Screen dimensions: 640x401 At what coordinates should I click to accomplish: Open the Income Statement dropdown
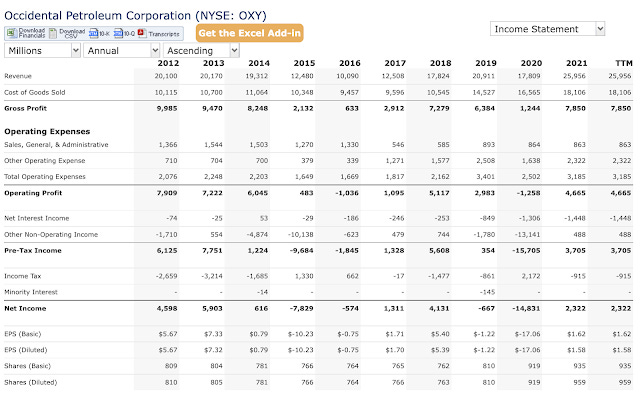pyautogui.click(x=547, y=29)
